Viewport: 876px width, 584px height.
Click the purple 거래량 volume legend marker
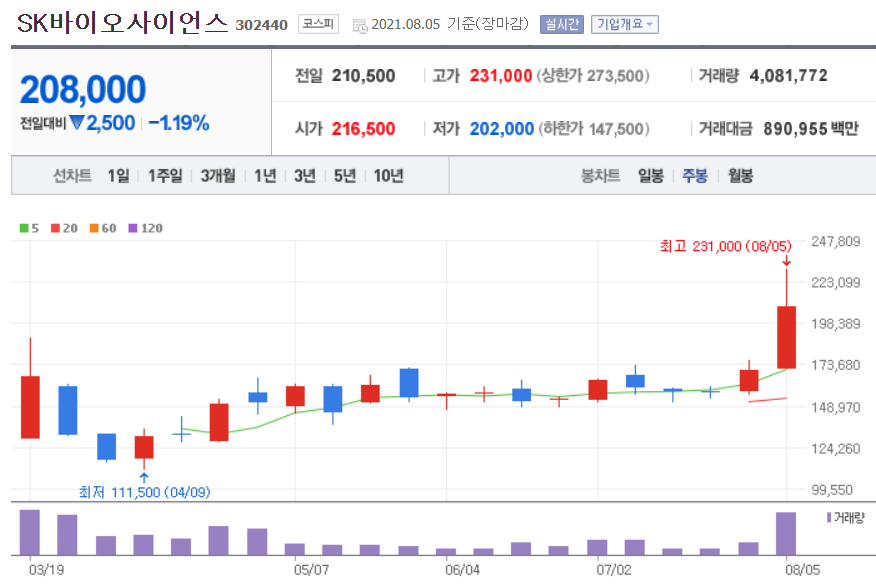[829, 518]
